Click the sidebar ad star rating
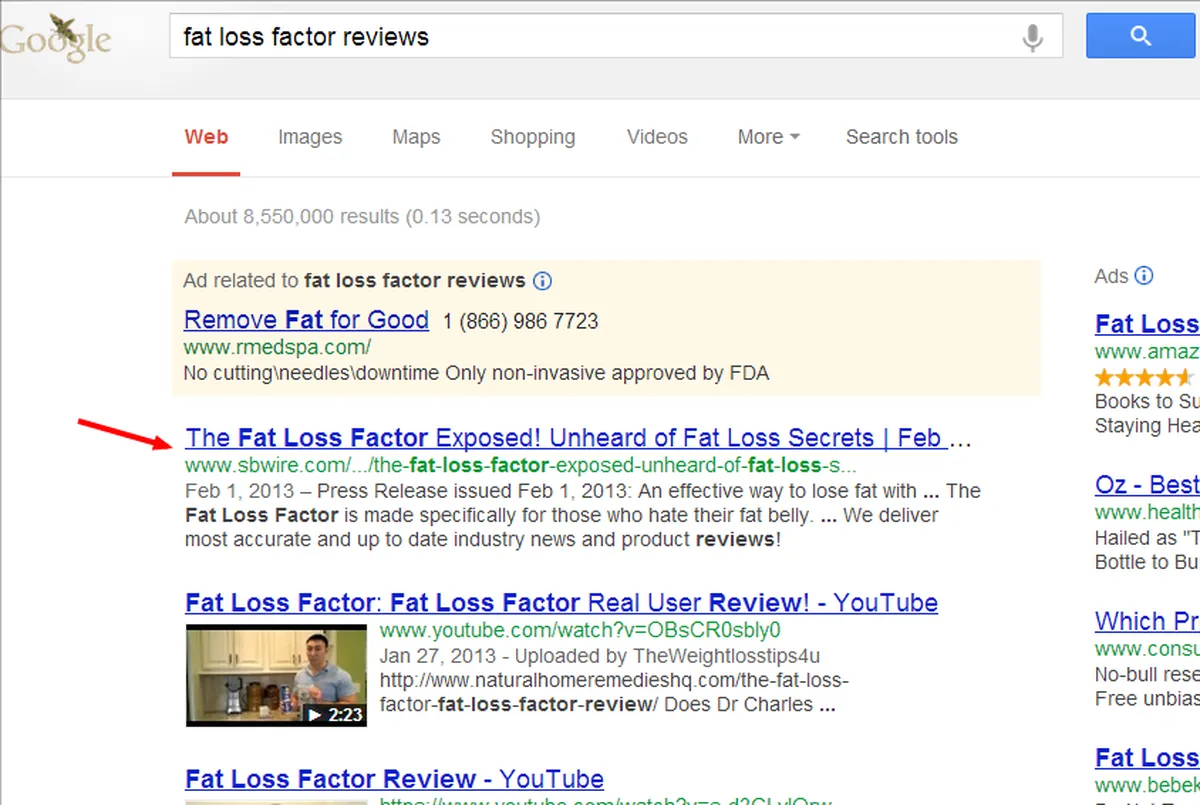The image size is (1200, 805). [1146, 377]
